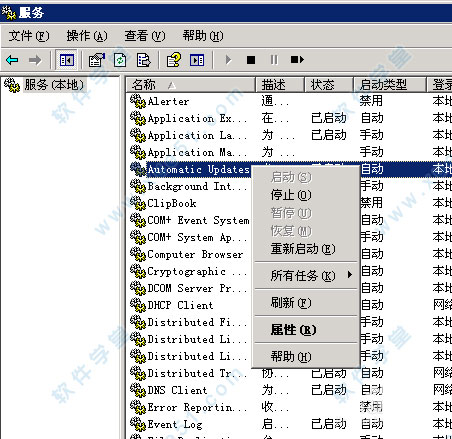Open the 查看(V) menu
This screenshot has width=452, height=439.
tap(145, 36)
